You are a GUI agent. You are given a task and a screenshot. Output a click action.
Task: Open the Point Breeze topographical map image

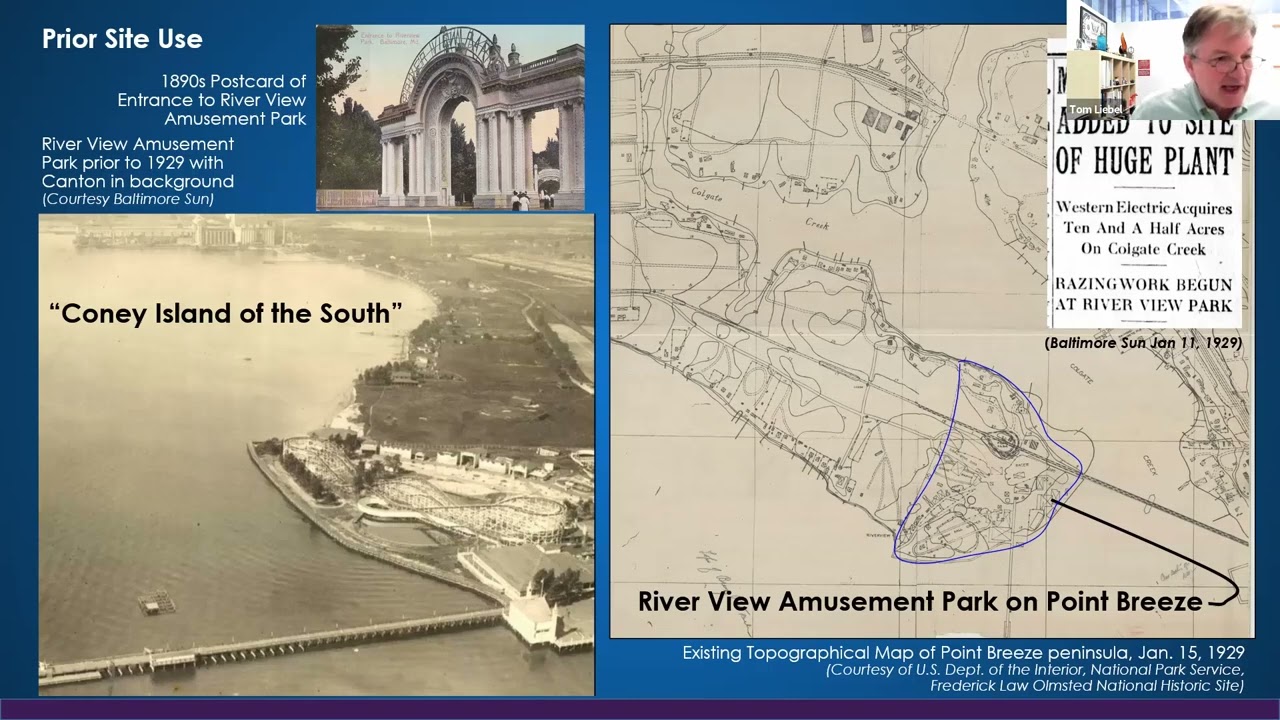point(931,331)
